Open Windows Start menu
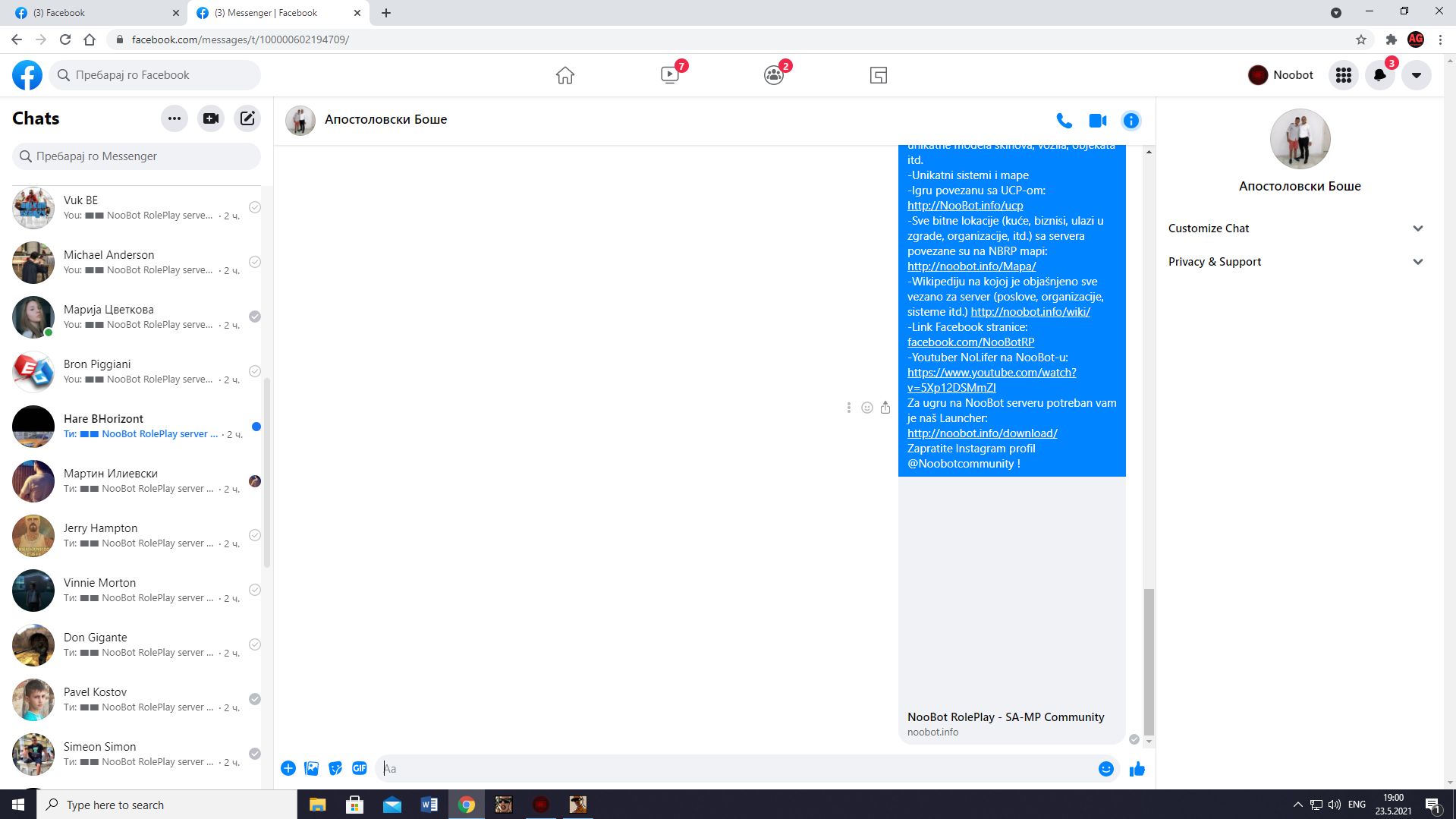Screen dimensions: 1456x819 pos(18,805)
